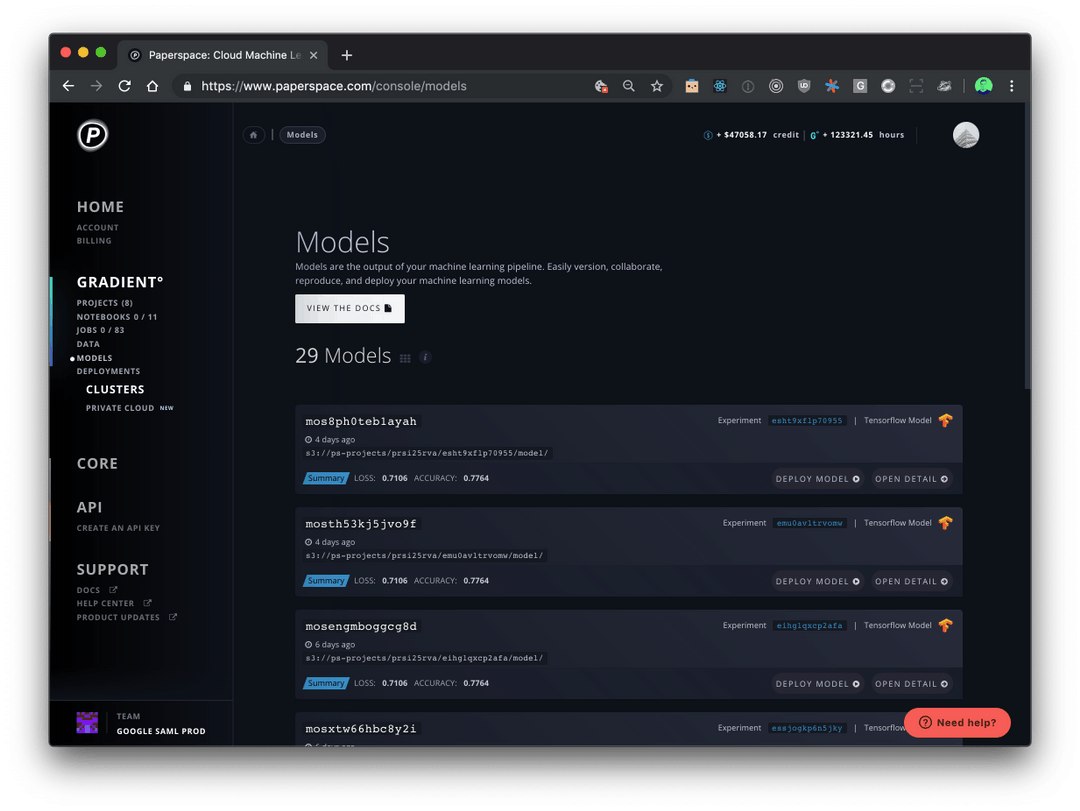Click the Gradient hours icon in the header
1080x811 pixels.
812,135
